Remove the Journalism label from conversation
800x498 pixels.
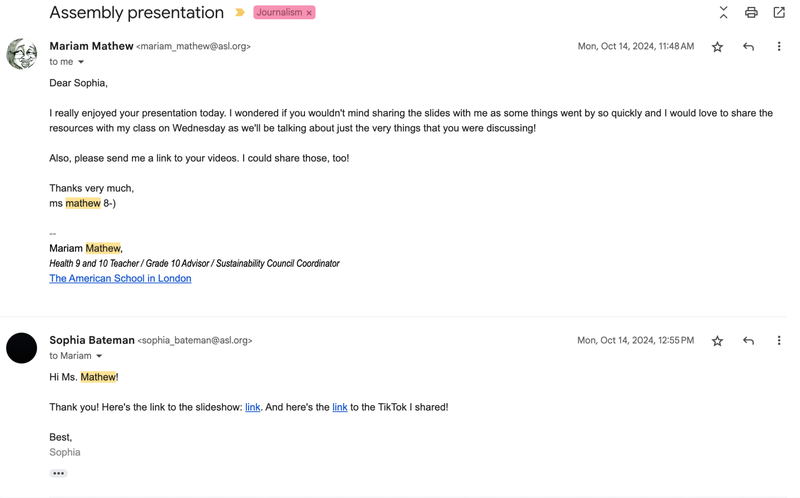(309, 13)
